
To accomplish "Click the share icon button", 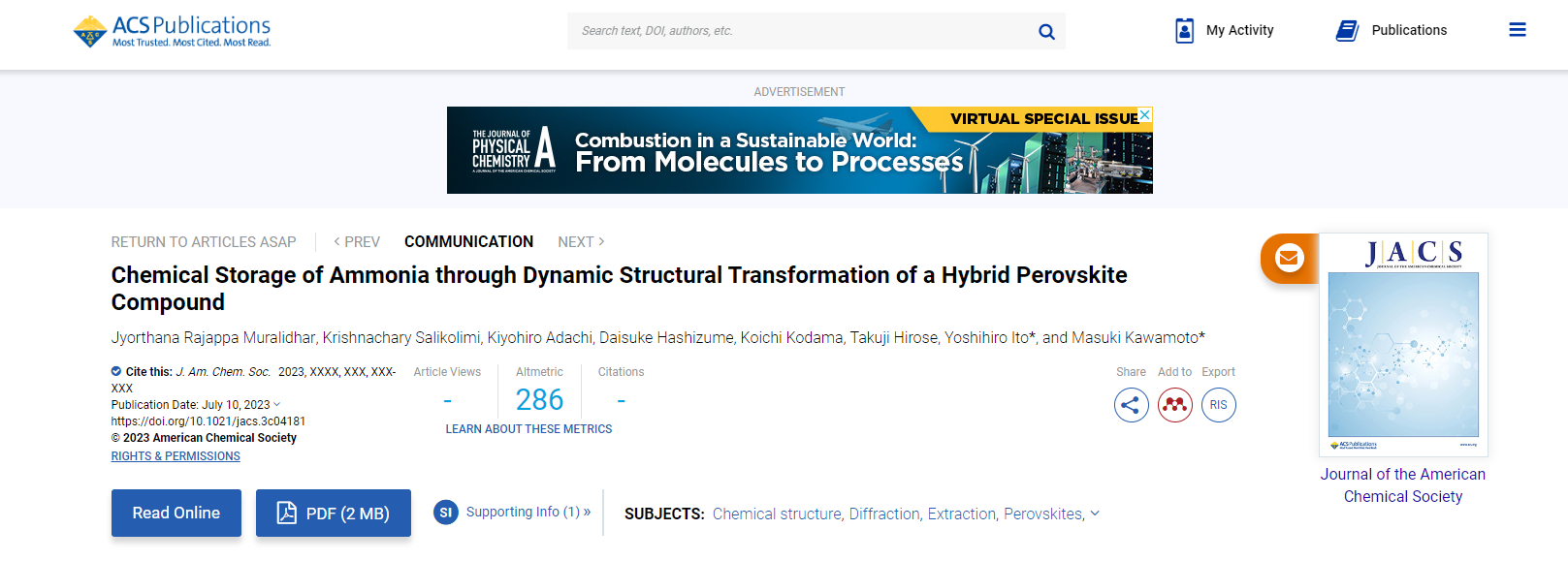I will click(x=1131, y=405).
